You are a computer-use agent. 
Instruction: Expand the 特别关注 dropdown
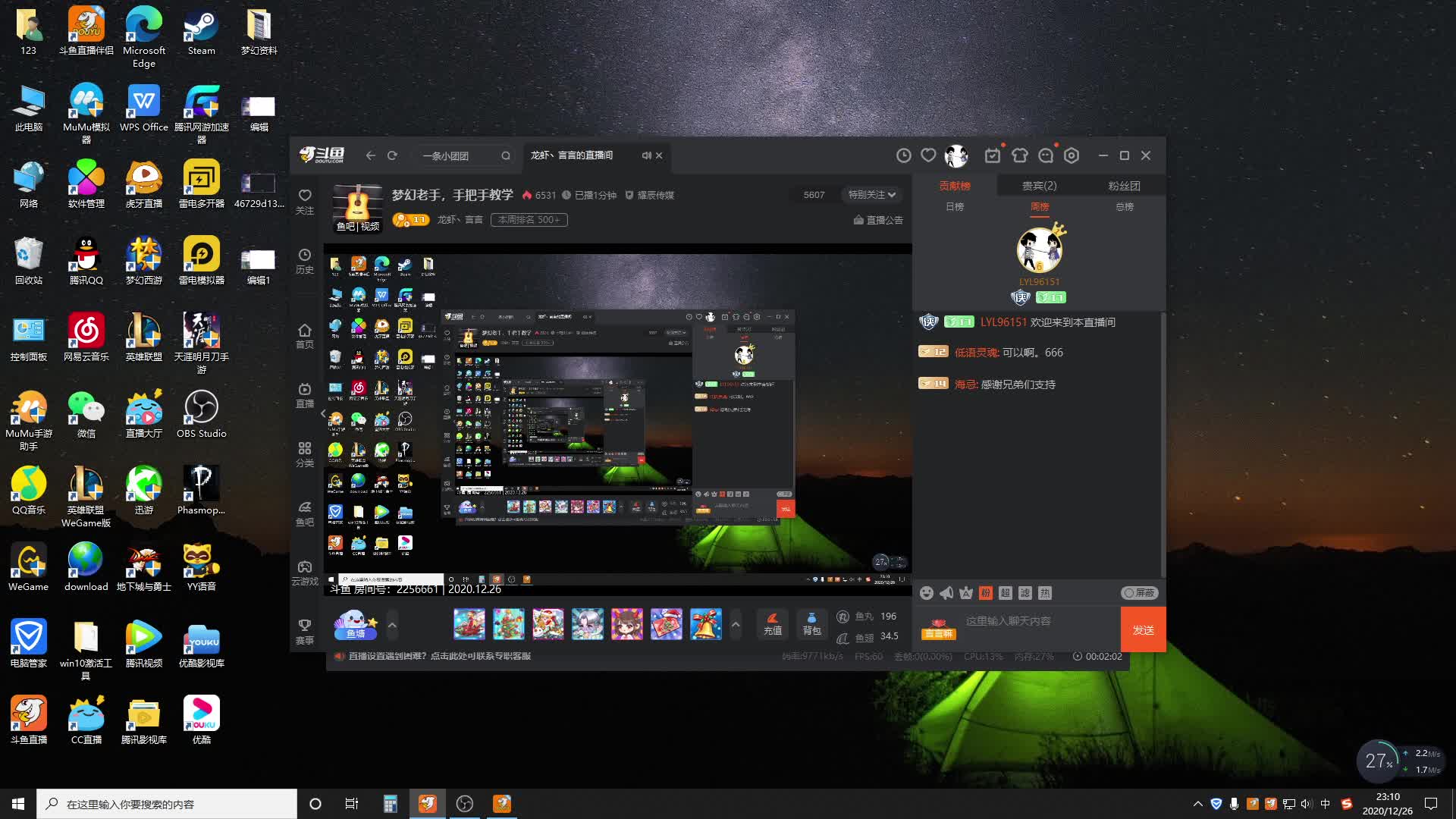(871, 195)
